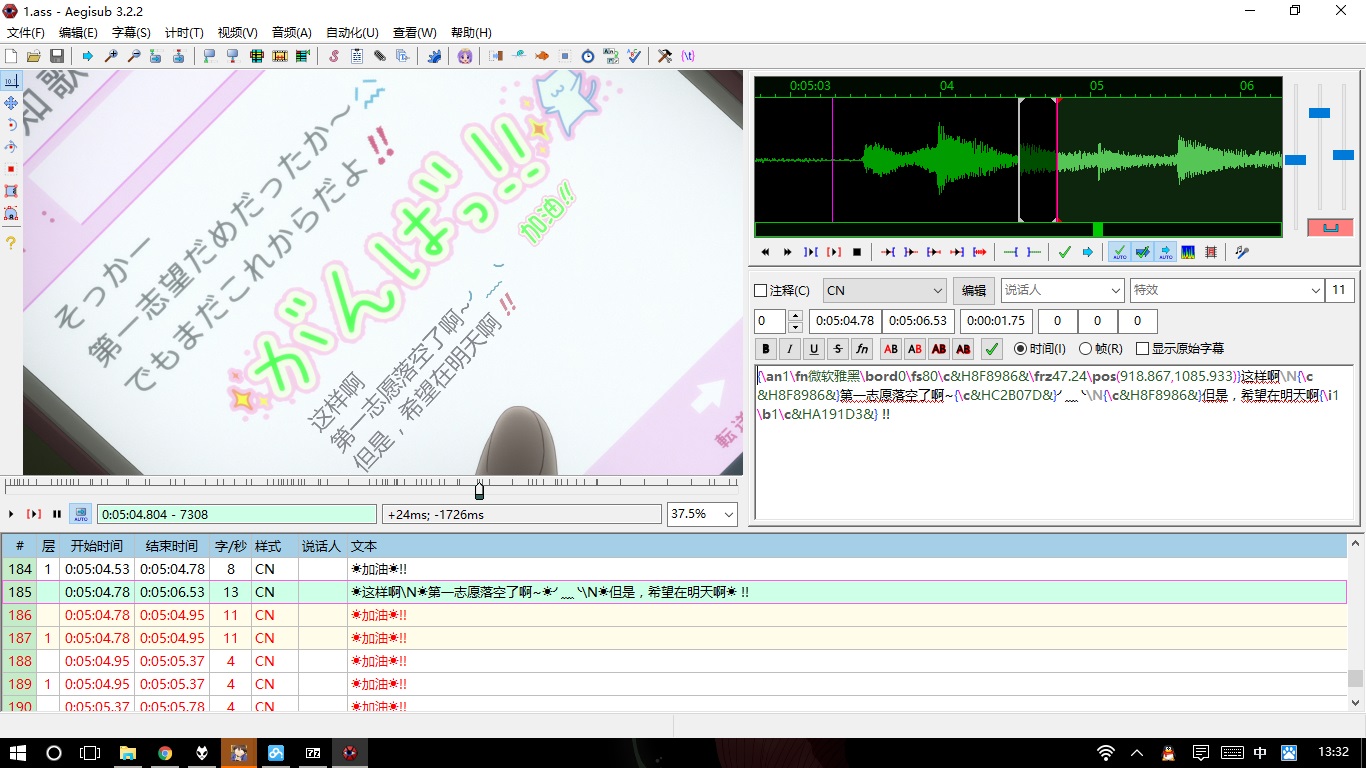Click the Jump To blue arrow icon
The height and width of the screenshot is (768, 1366).
pos(88,56)
